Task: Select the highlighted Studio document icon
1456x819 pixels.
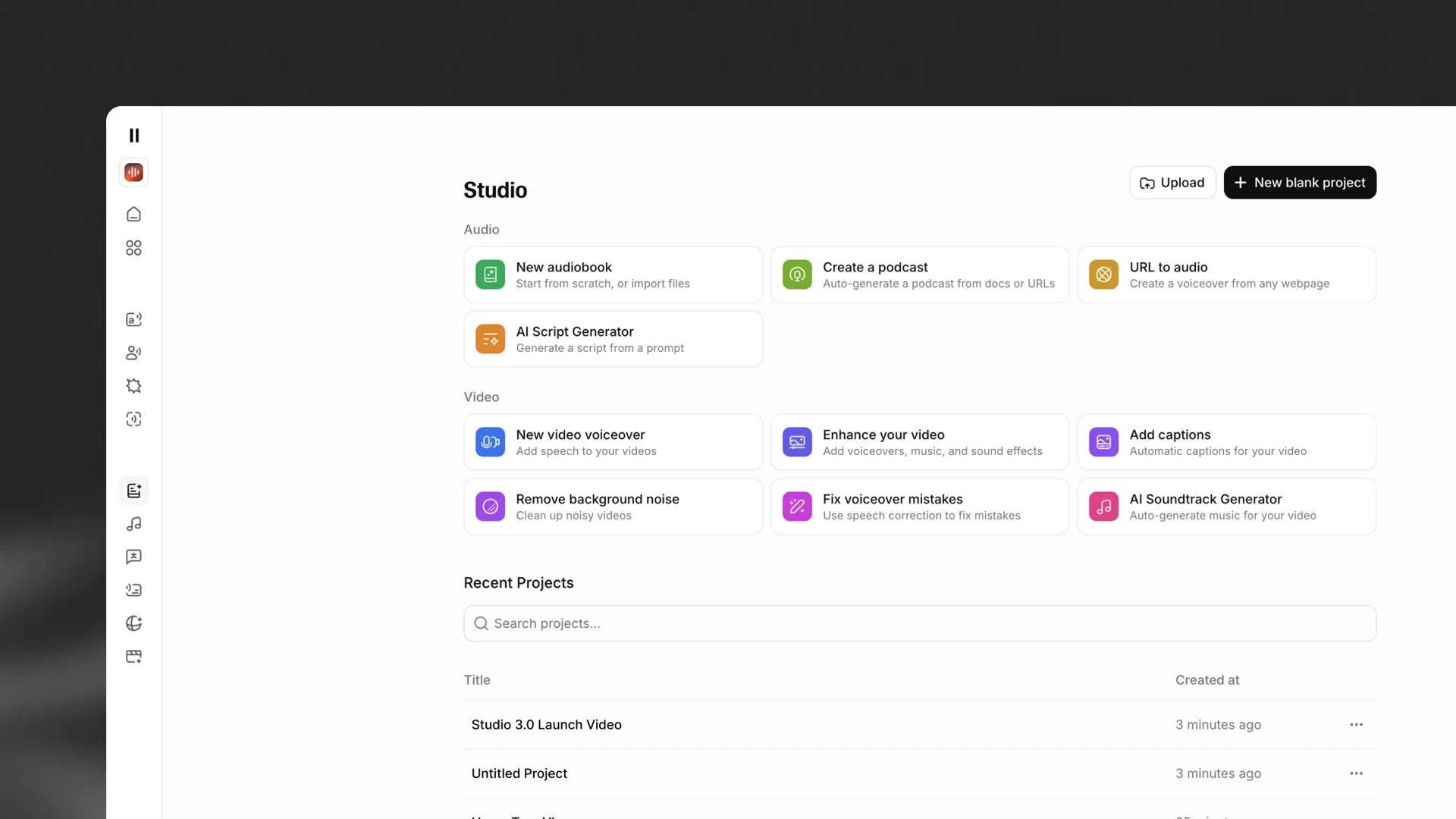Action: click(x=133, y=491)
